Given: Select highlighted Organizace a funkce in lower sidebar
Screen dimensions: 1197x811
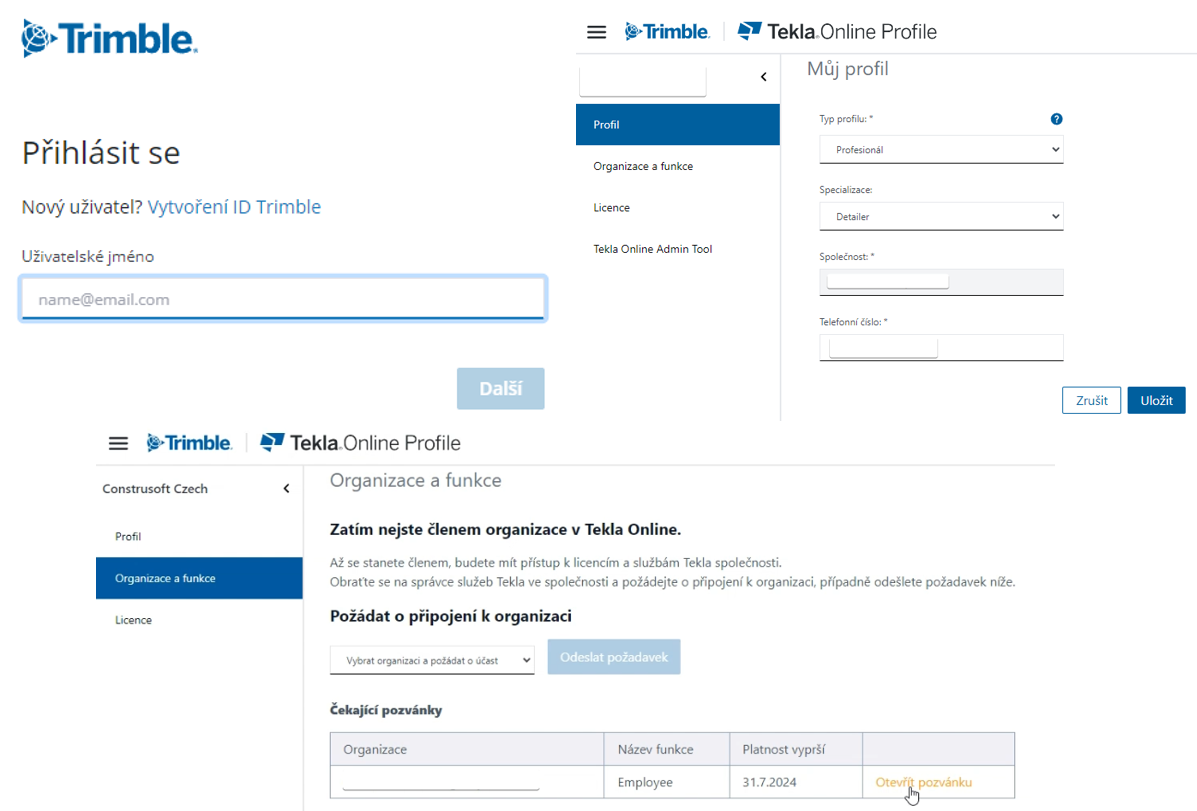Looking at the screenshot, I should pyautogui.click(x=199, y=578).
